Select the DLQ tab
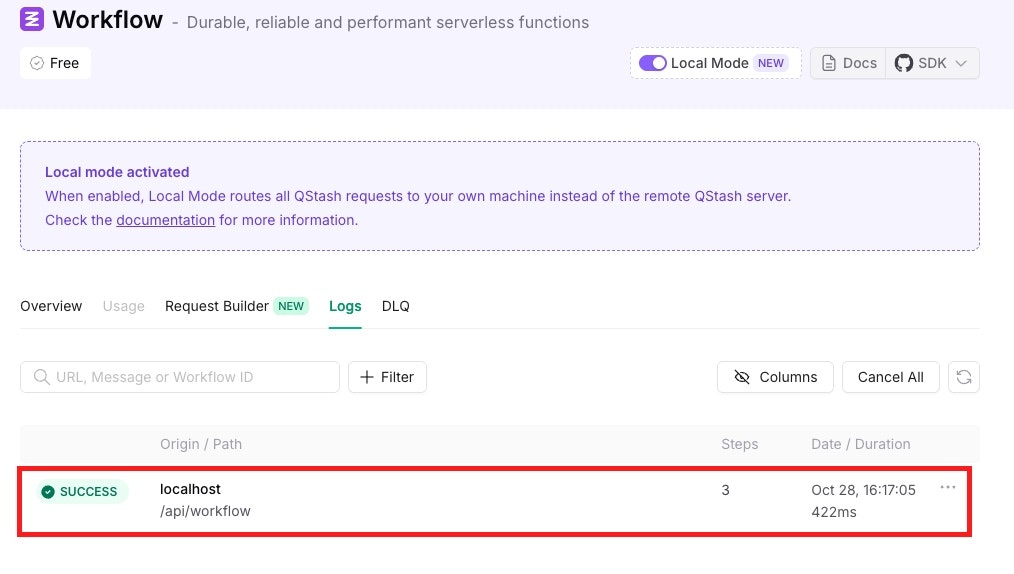1014x574 pixels. click(x=396, y=306)
